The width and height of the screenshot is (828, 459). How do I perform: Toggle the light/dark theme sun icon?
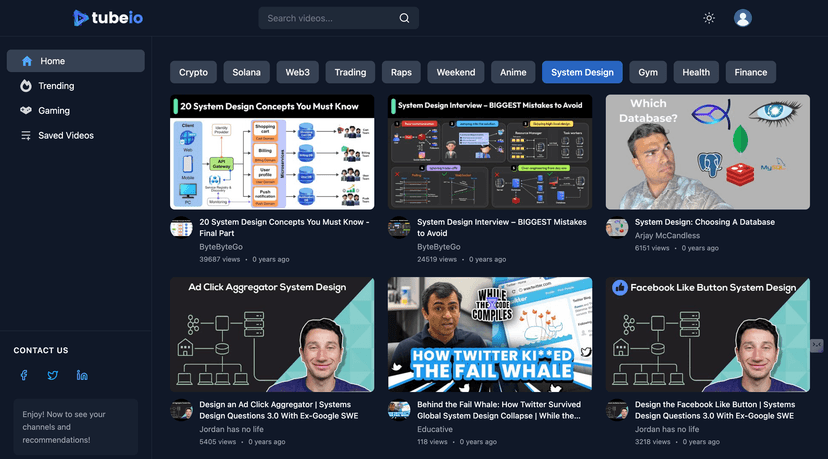tap(709, 18)
